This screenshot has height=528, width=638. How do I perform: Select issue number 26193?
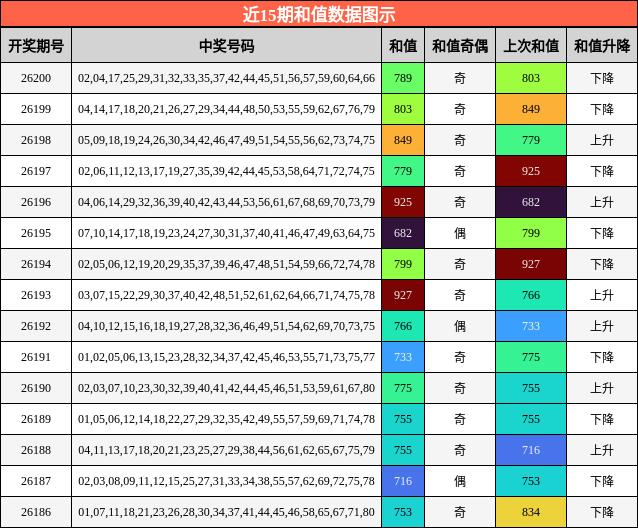click(36, 295)
